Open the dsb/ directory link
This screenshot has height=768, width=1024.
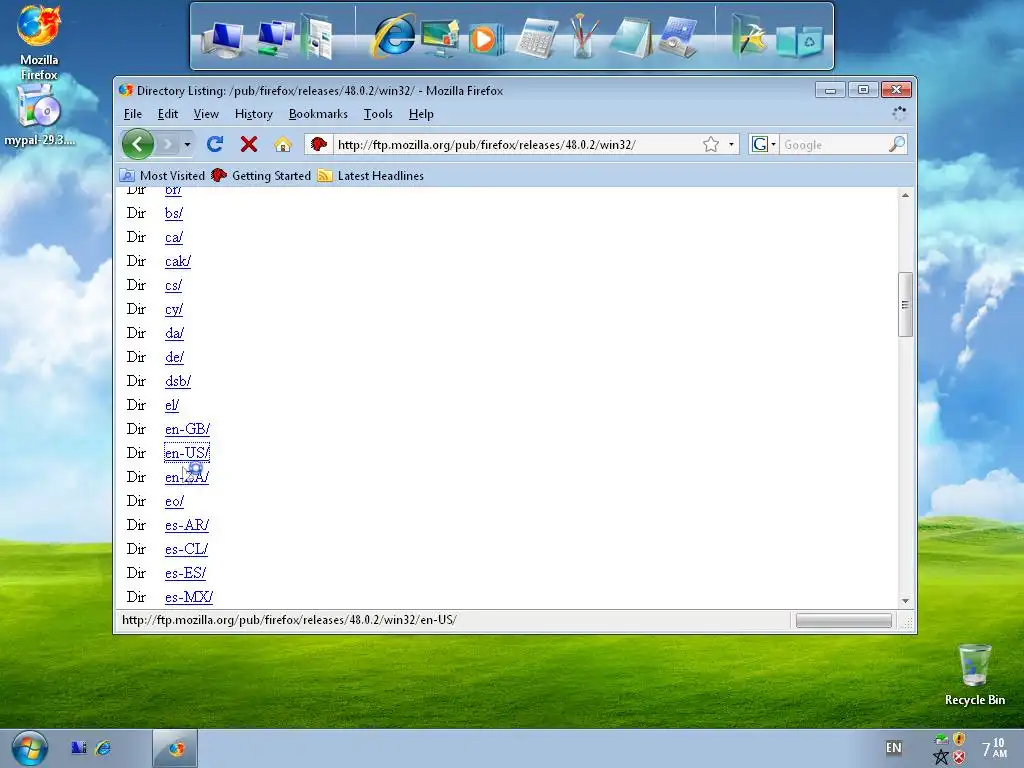(x=178, y=381)
